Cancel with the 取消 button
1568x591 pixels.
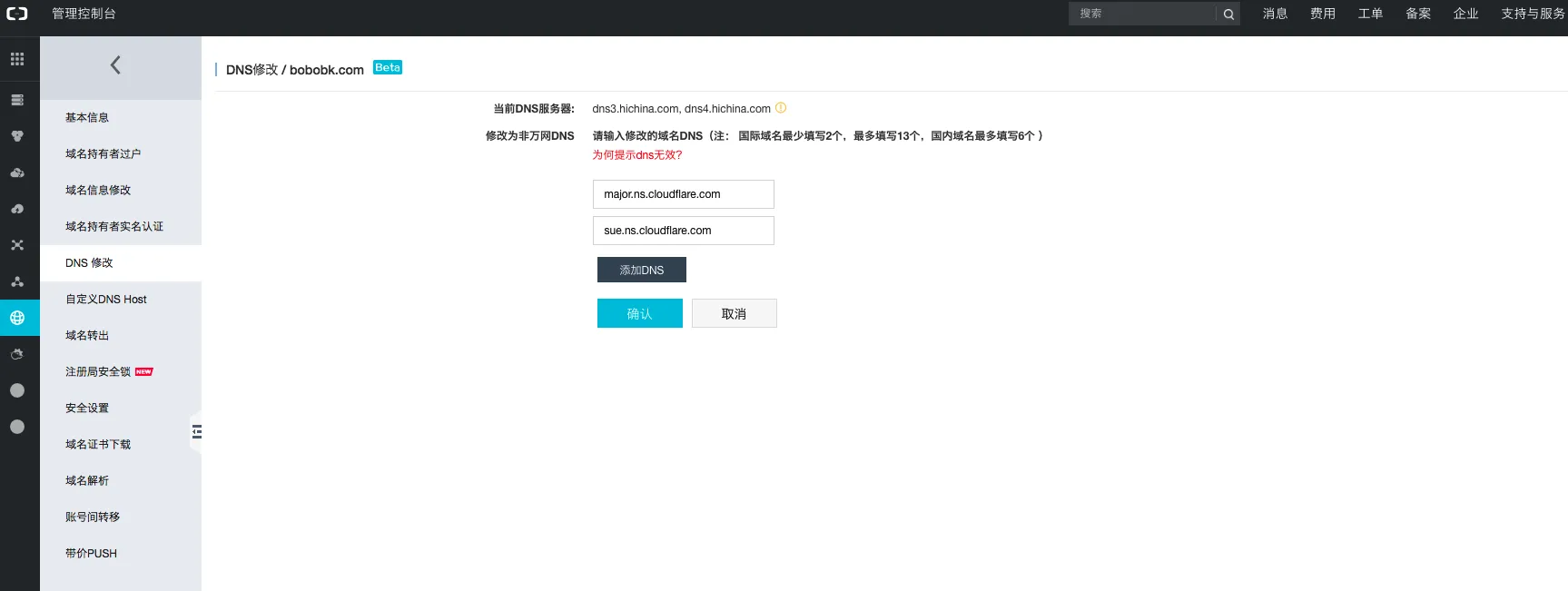click(735, 313)
